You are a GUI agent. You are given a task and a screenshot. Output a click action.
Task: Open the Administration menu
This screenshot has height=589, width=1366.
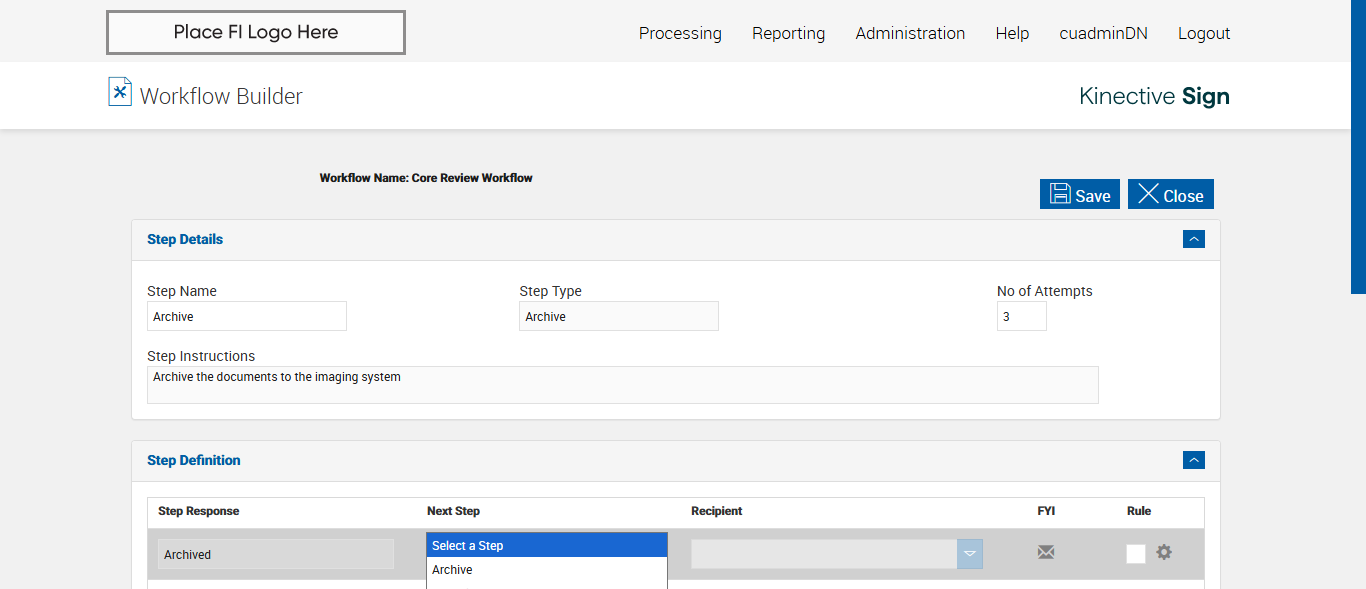click(910, 33)
